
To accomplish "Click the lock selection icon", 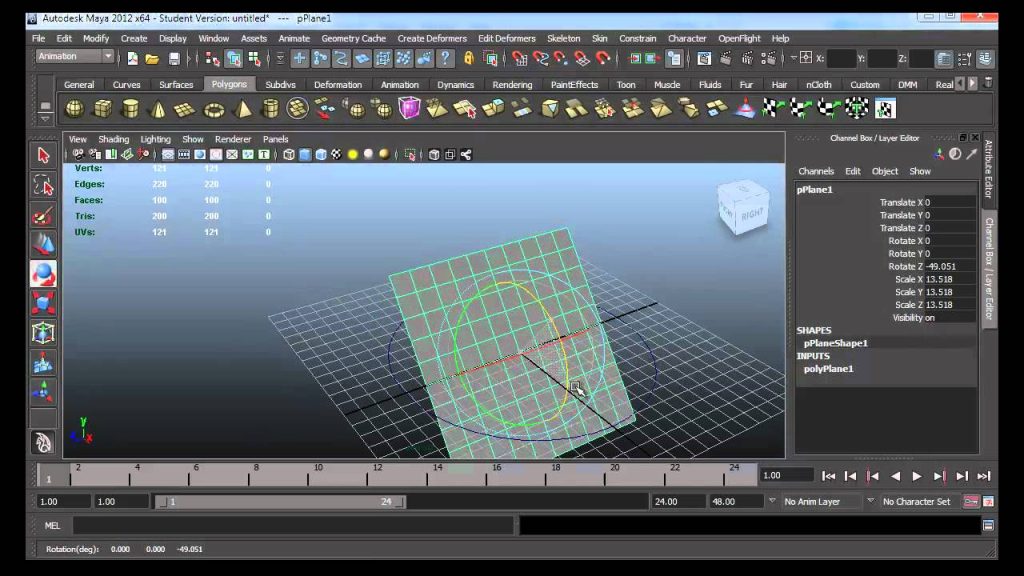I will (469, 59).
